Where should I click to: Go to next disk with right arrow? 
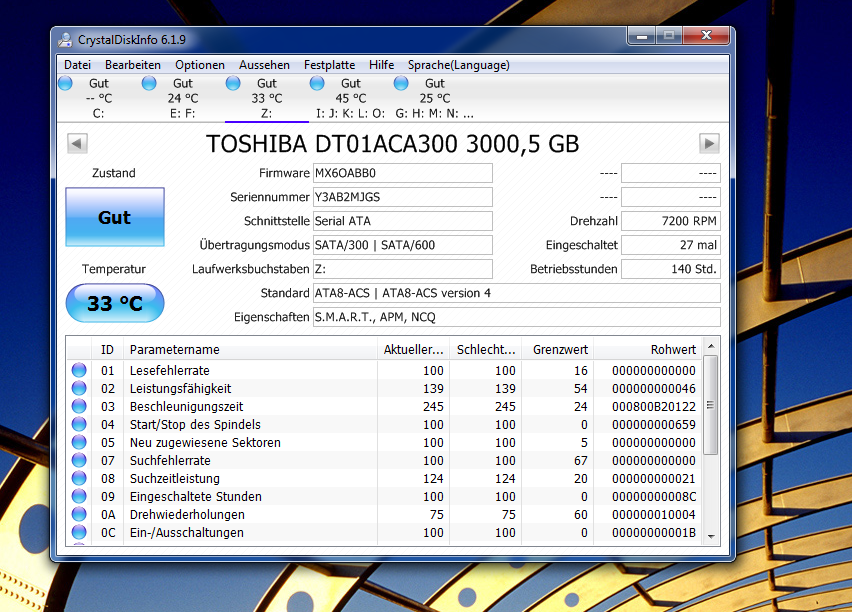(x=709, y=143)
